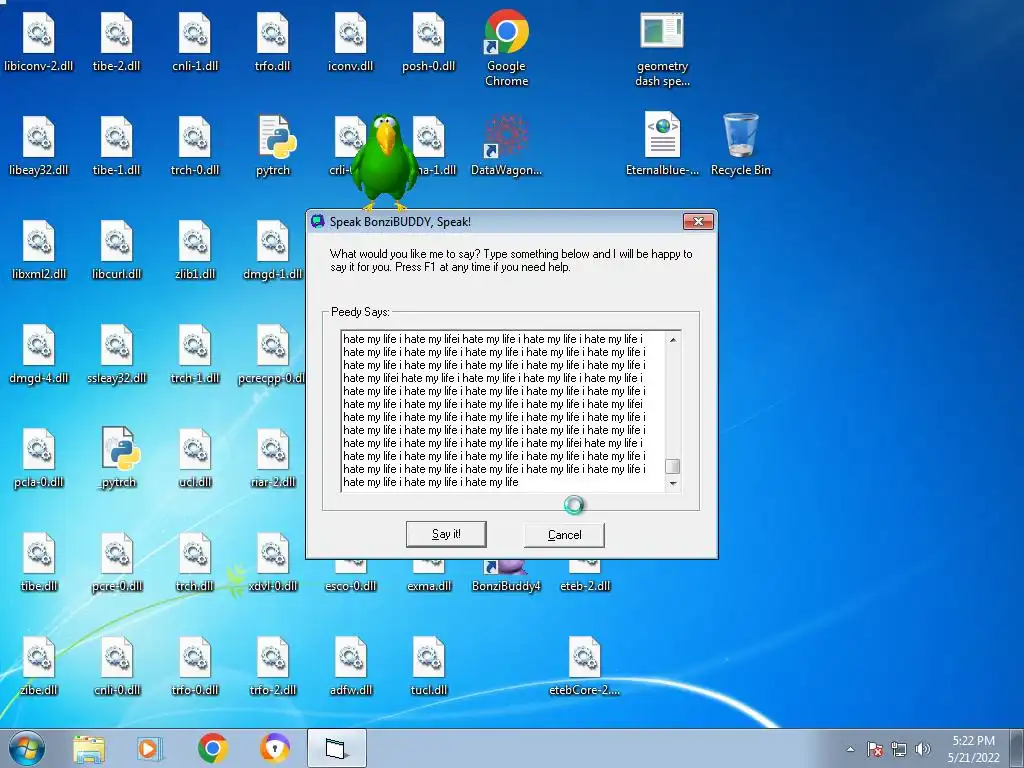Select the zibe.dll file icon
The image size is (1024, 768).
39,665
